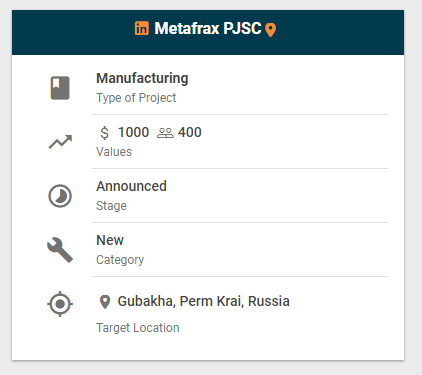Click the people group icon beside 400
Screen dimensions: 422x375
click(165, 133)
